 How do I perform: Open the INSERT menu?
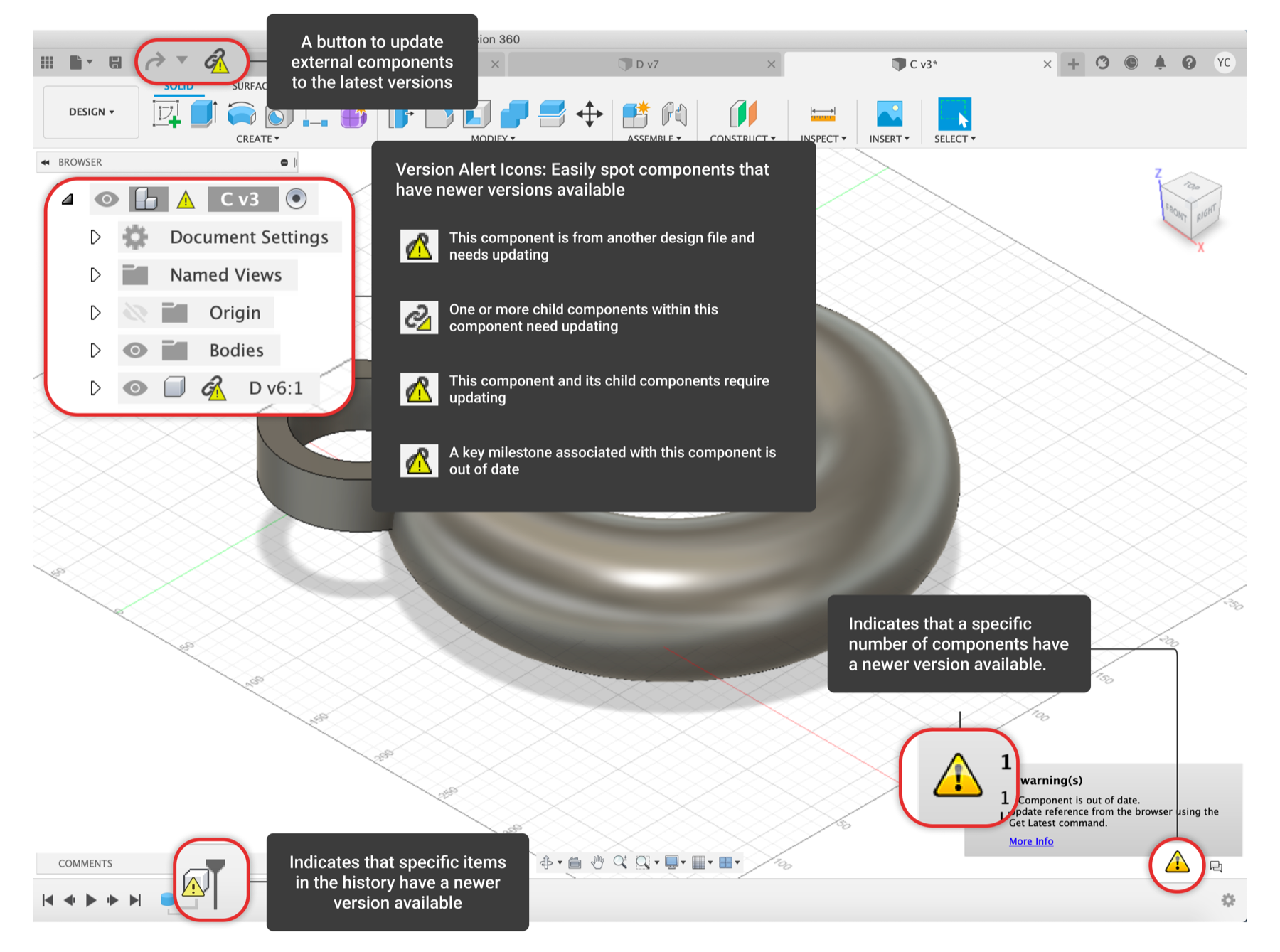pyautogui.click(x=889, y=139)
